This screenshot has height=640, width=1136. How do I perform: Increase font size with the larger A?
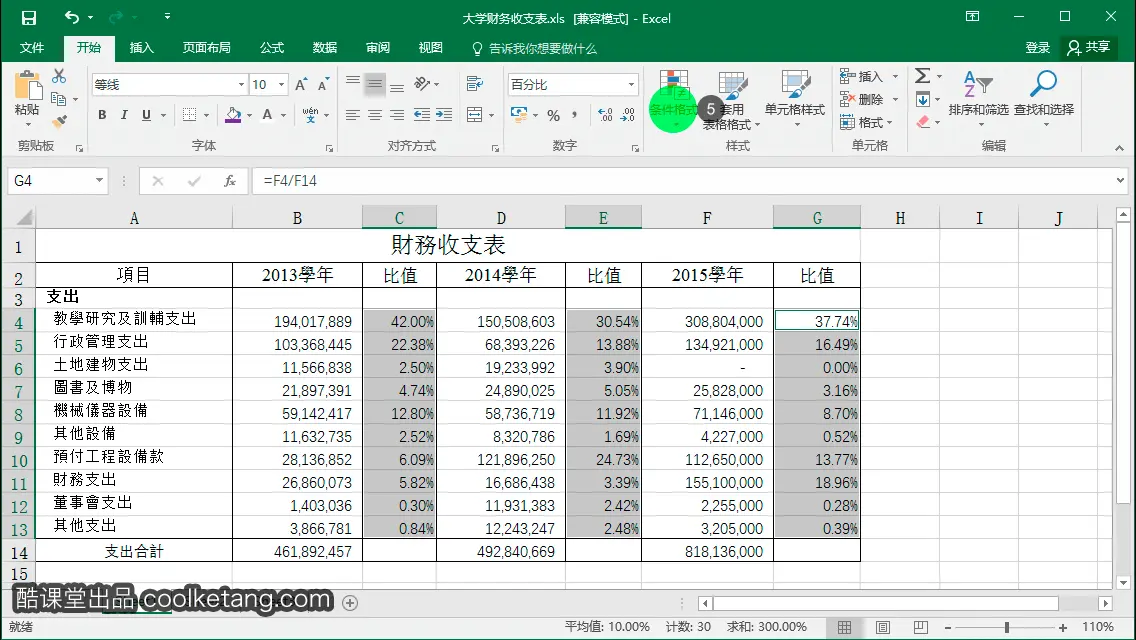coord(301,85)
